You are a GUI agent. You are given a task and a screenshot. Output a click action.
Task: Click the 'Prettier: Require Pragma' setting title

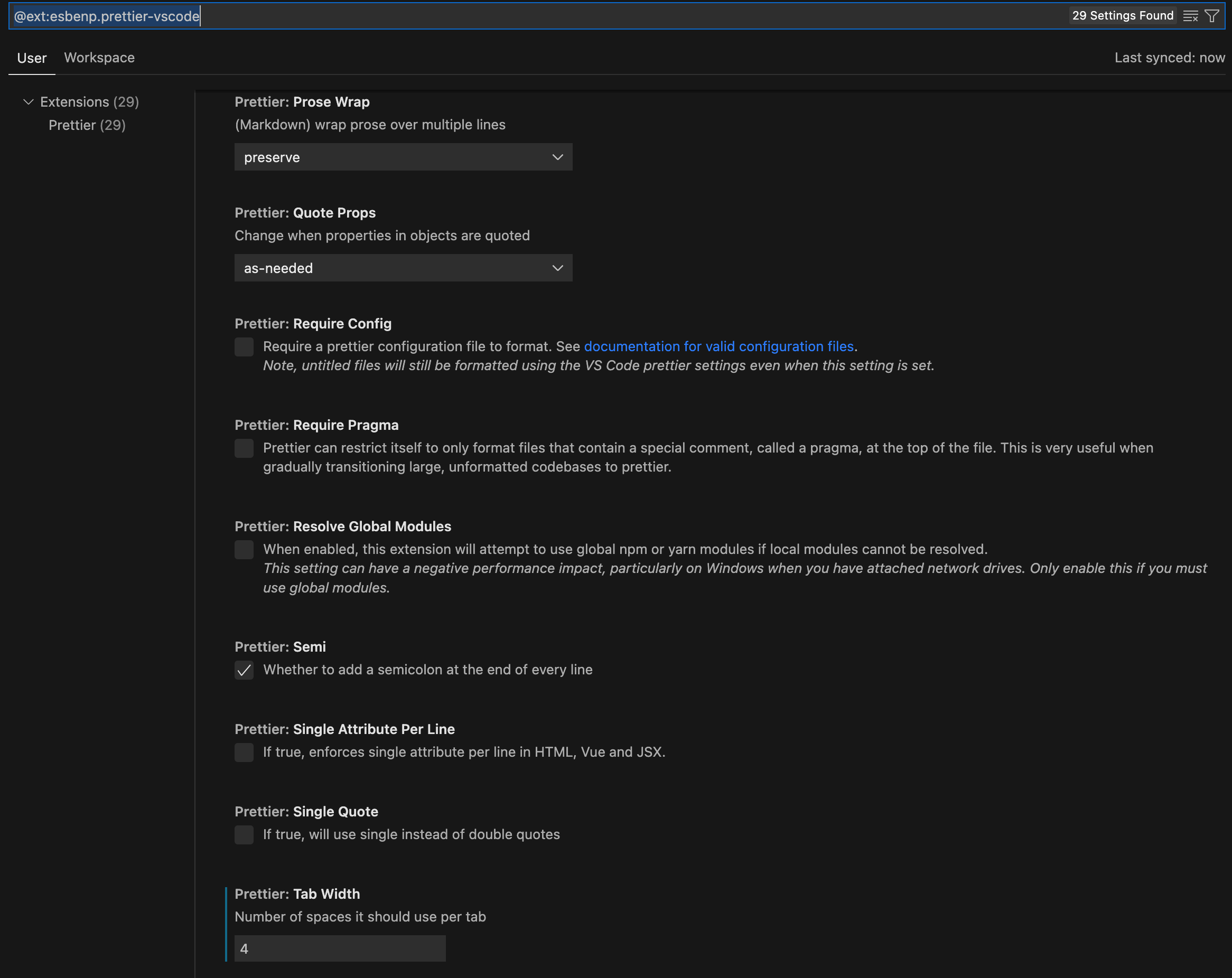316,425
